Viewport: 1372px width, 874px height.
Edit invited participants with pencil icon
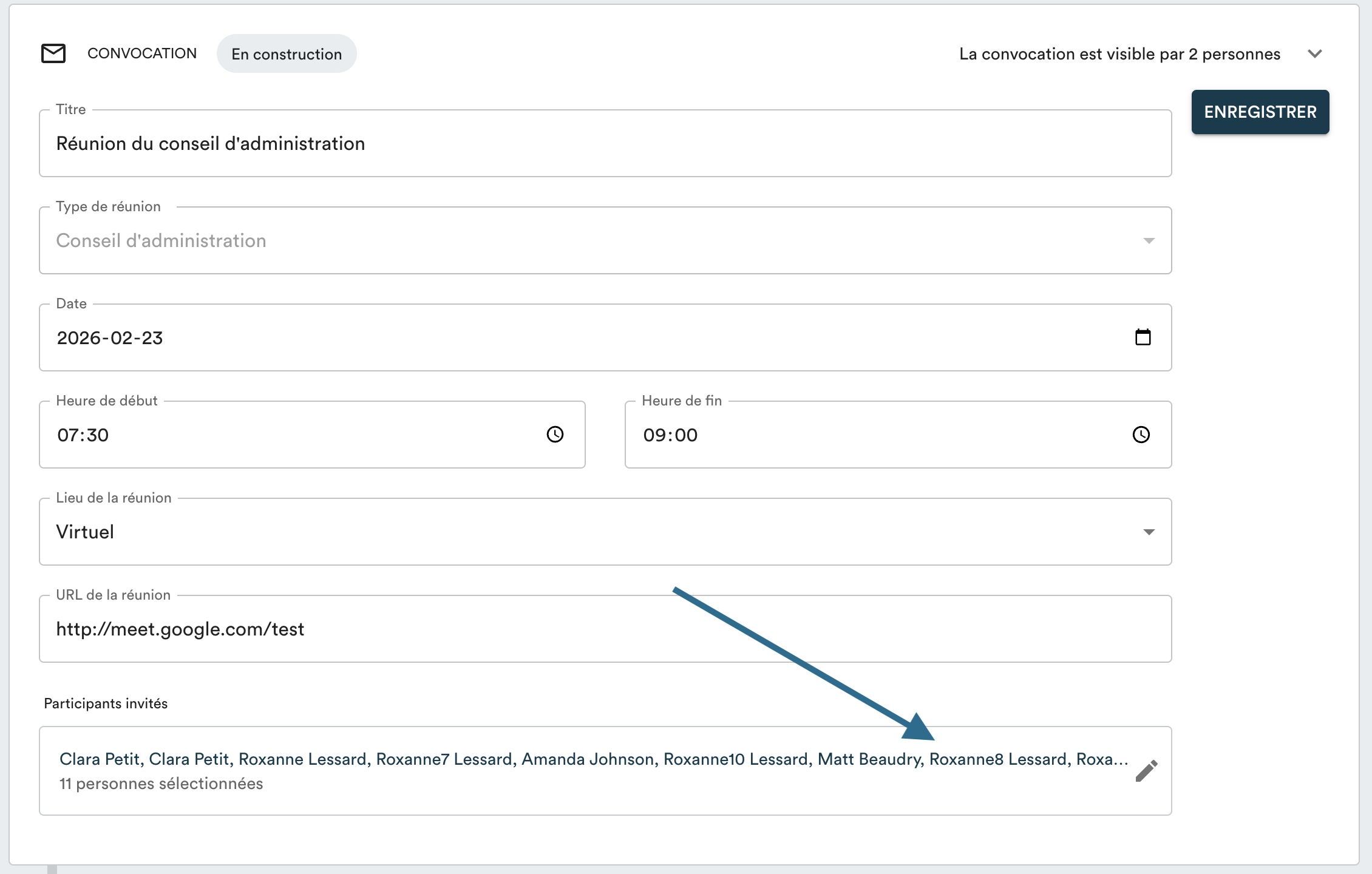(1146, 771)
